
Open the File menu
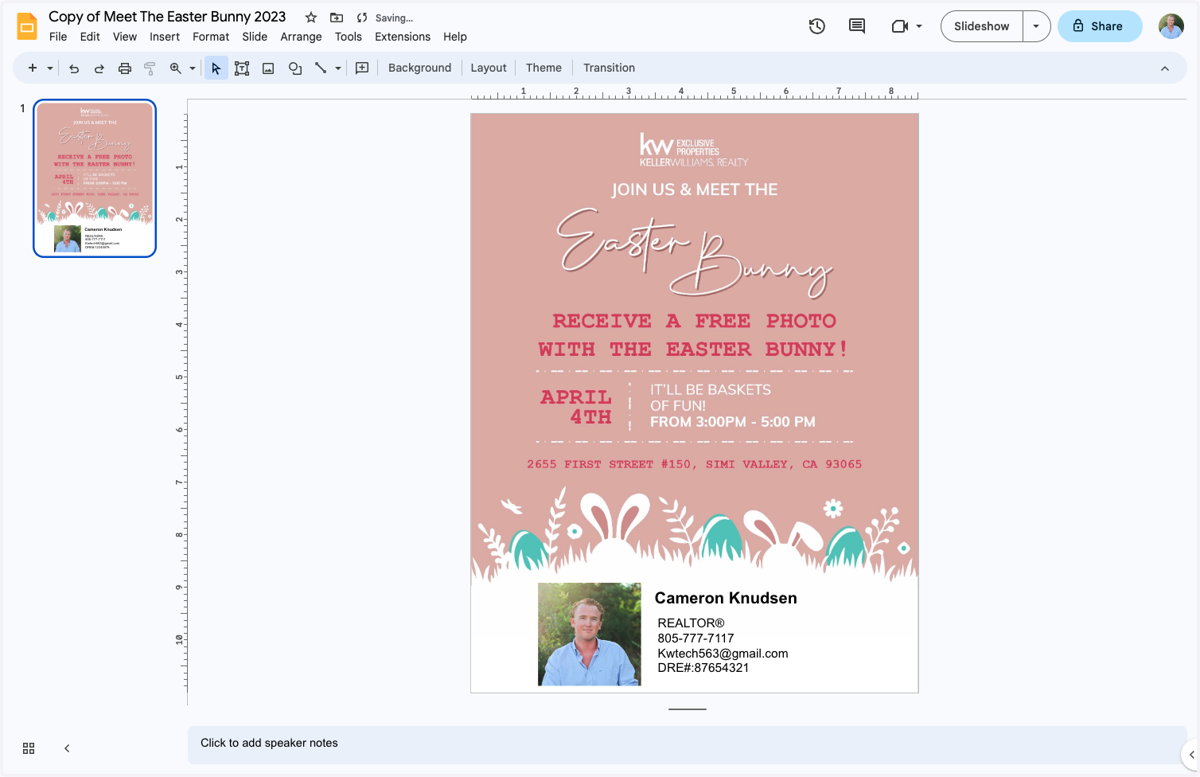point(58,37)
